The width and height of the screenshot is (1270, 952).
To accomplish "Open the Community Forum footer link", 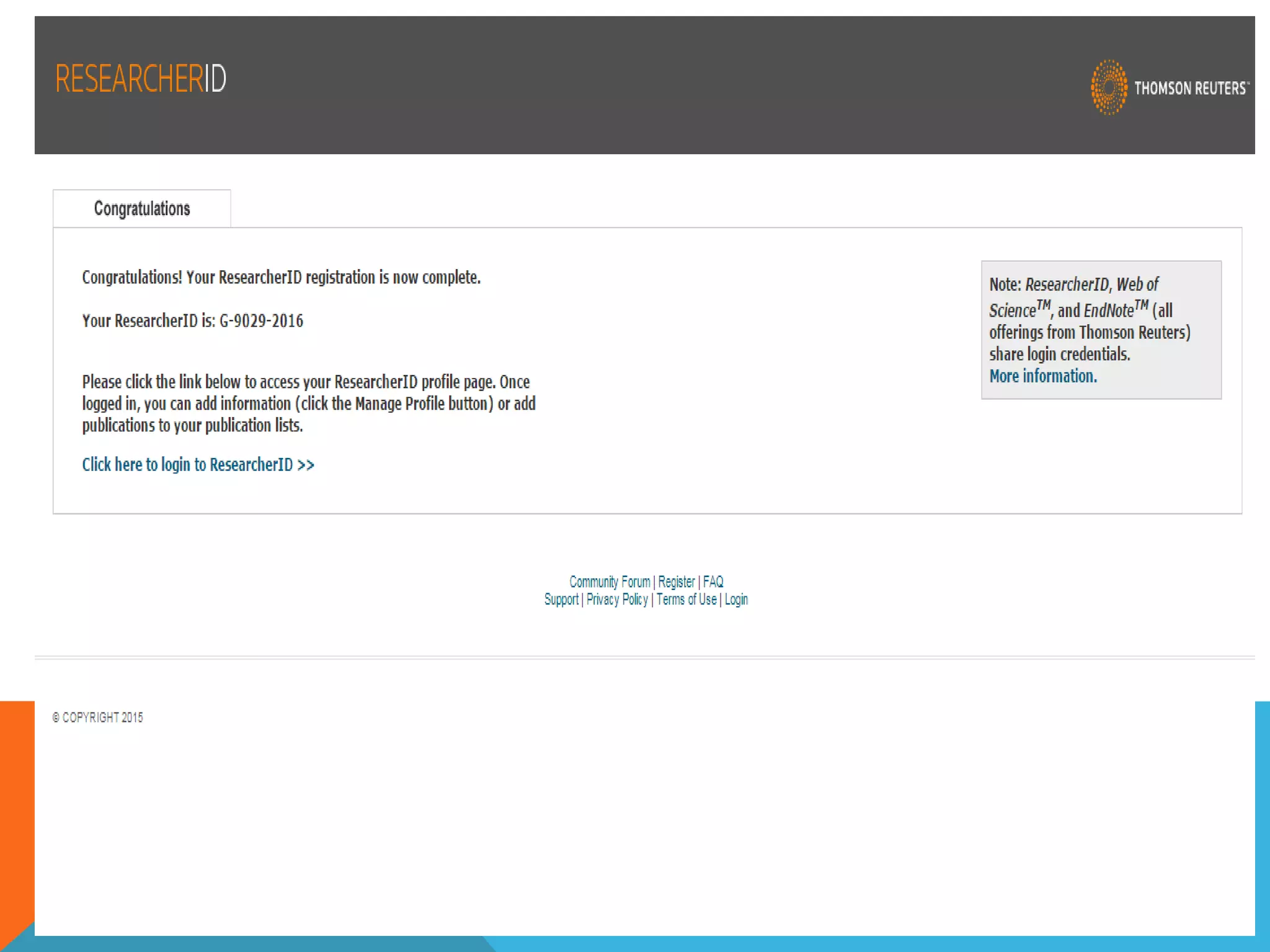I will point(610,582).
